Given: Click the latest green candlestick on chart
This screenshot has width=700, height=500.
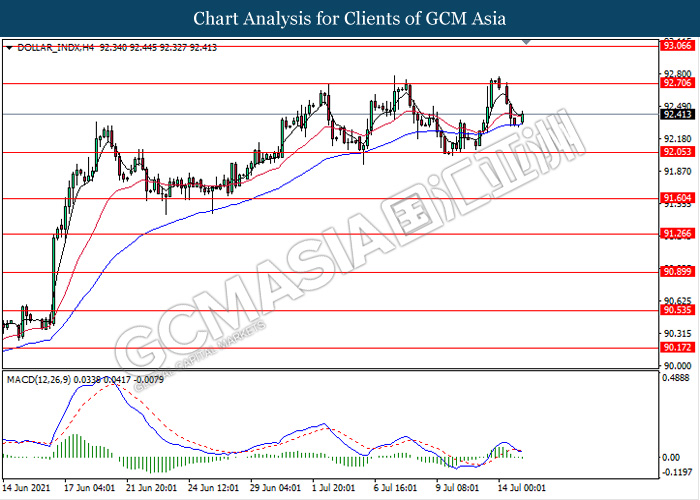Looking at the screenshot, I should [522, 118].
